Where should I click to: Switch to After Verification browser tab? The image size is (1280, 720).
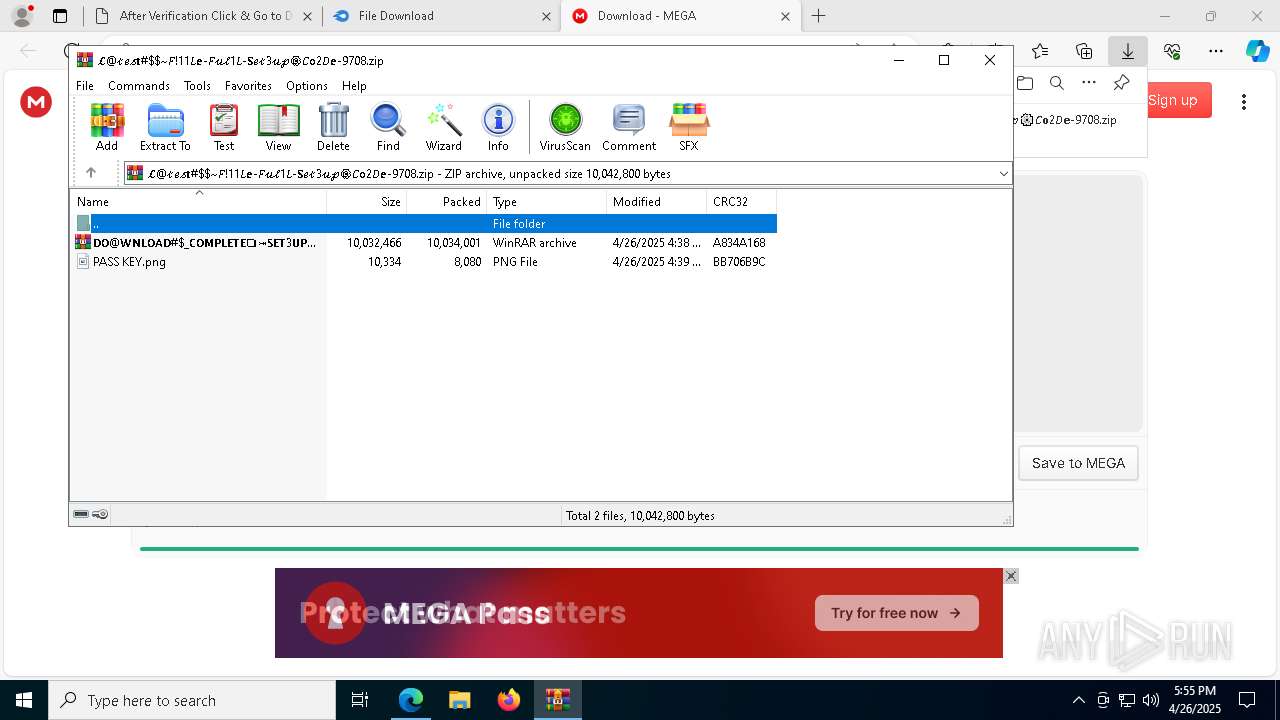click(204, 16)
